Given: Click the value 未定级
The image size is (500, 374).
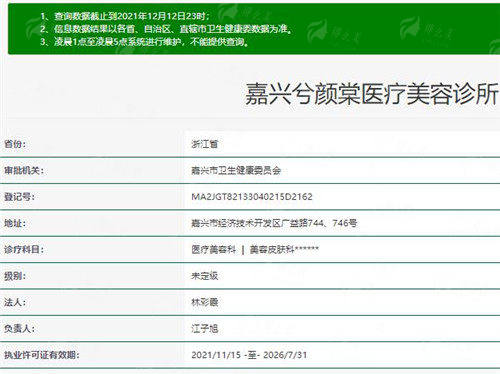Looking at the screenshot, I should [205, 276].
